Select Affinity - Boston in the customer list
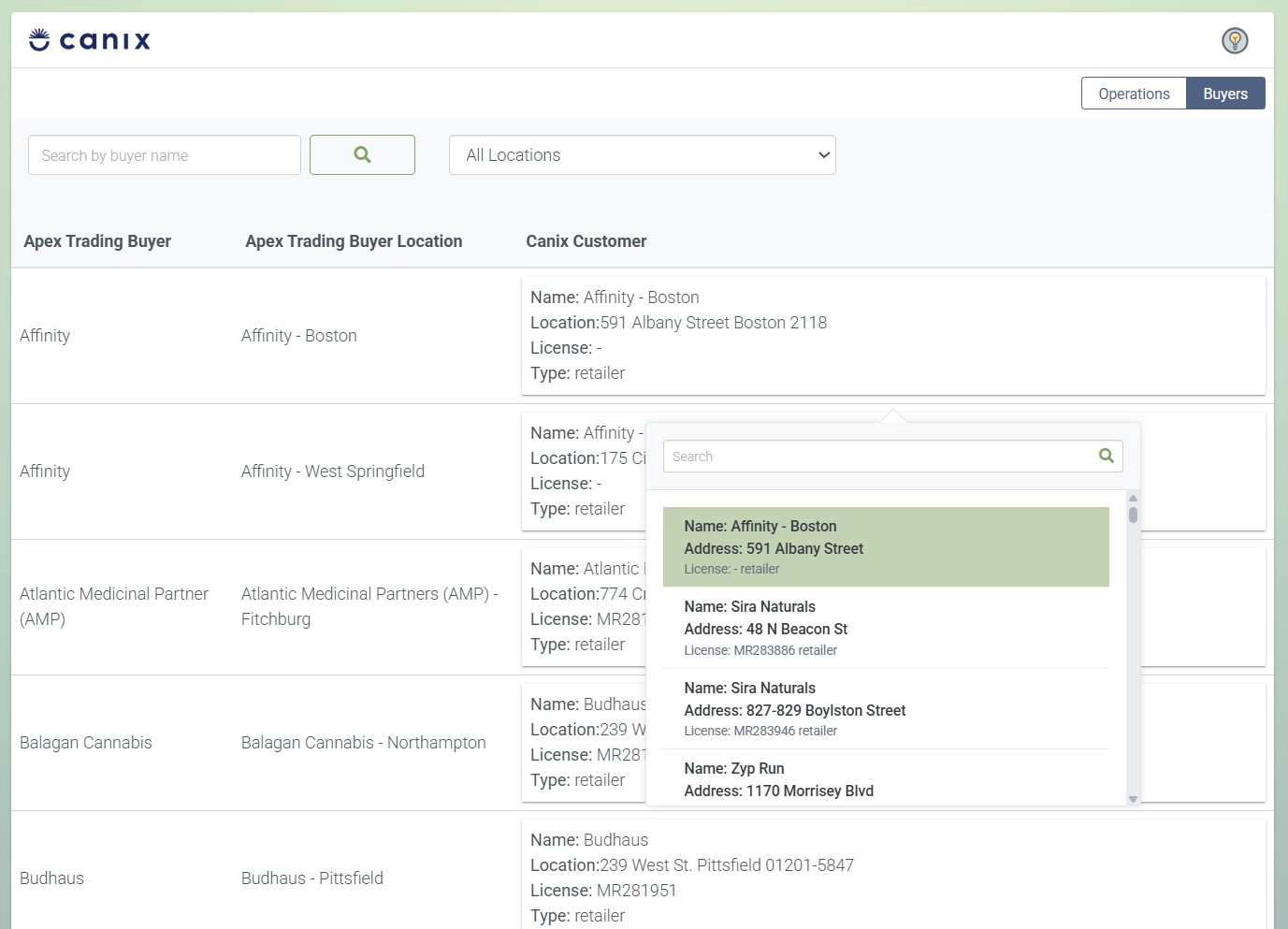Viewport: 1288px width, 929px height. pos(885,547)
